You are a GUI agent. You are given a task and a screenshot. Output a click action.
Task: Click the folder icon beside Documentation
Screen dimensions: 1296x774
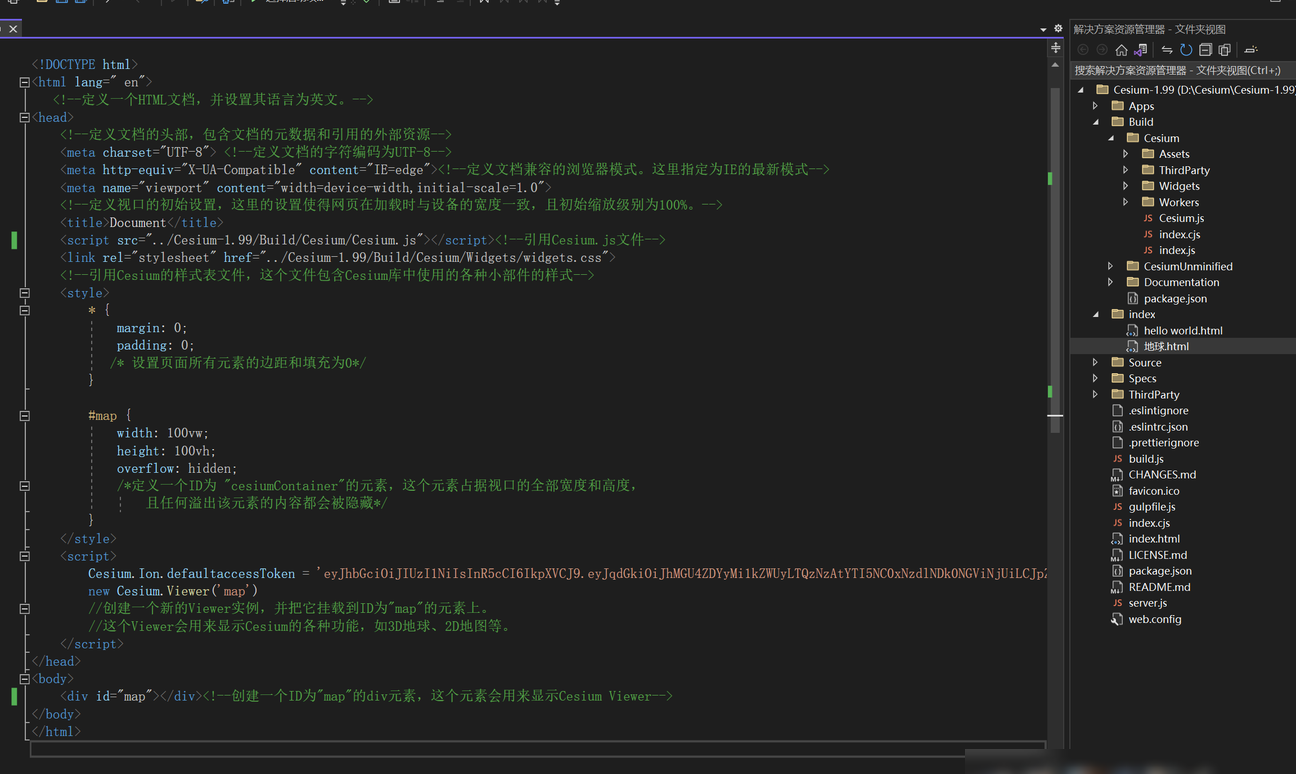click(x=1133, y=282)
